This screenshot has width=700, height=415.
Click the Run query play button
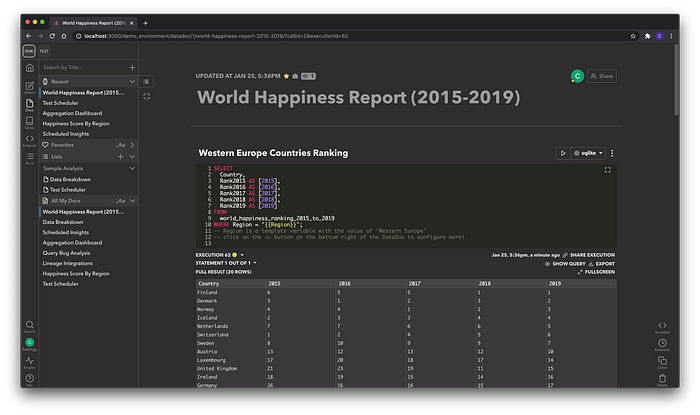point(563,153)
